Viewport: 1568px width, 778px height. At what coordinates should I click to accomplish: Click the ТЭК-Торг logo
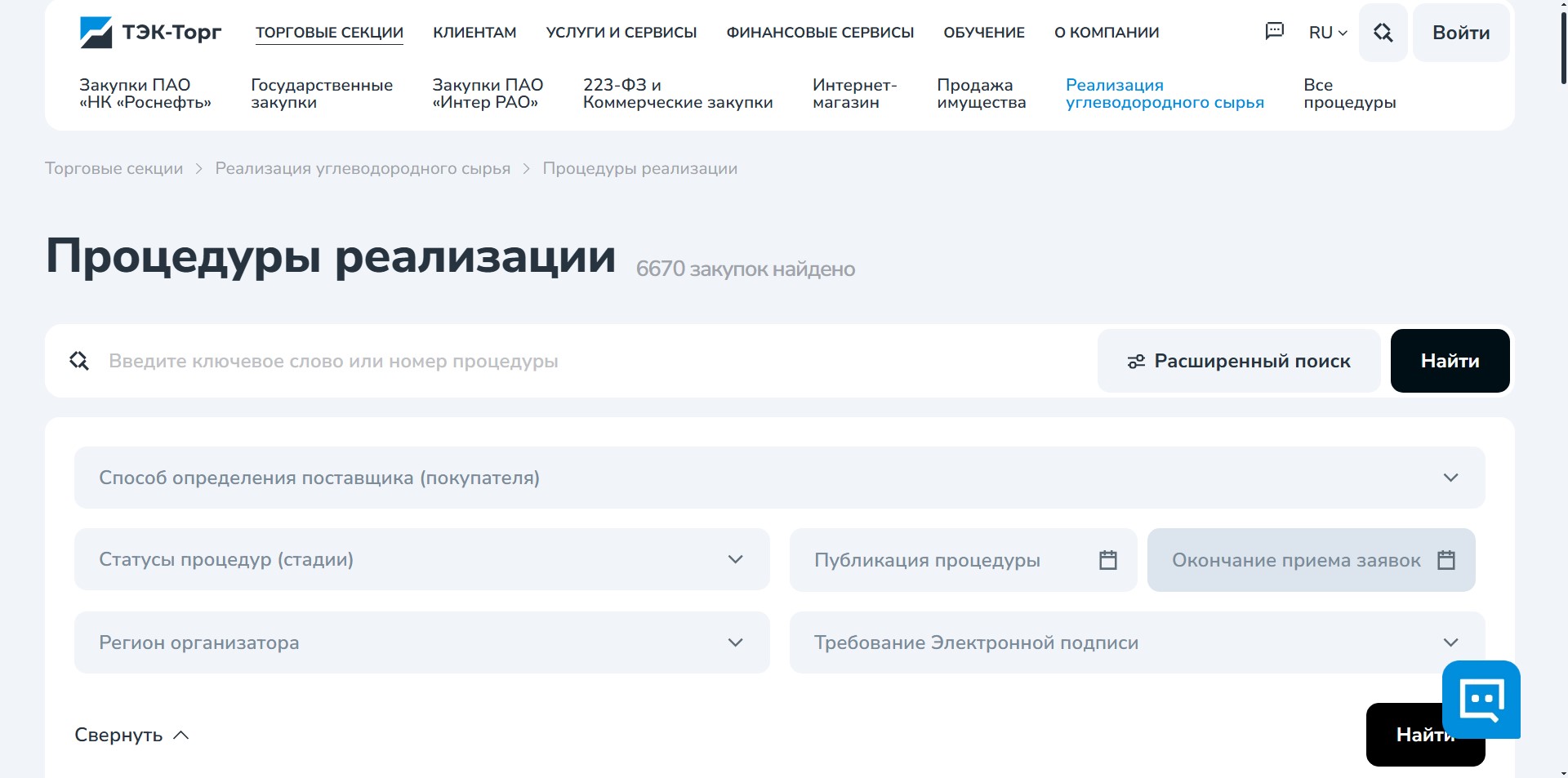(150, 33)
